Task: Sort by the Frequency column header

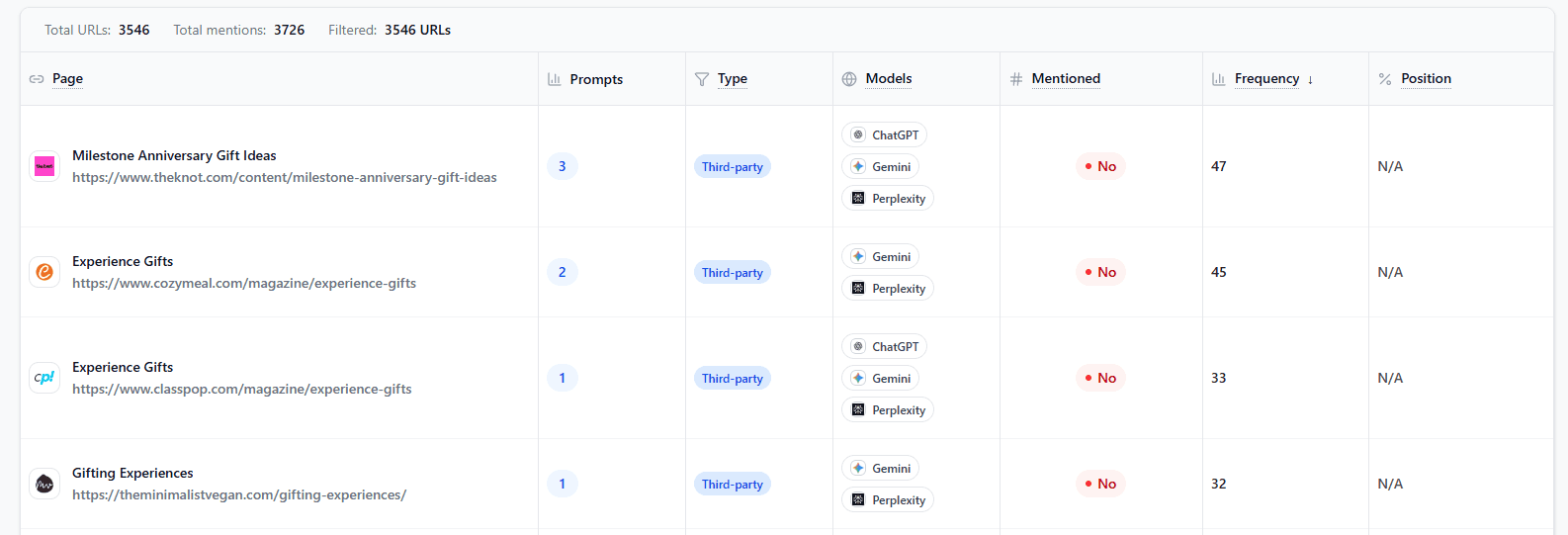Action: (1266, 79)
